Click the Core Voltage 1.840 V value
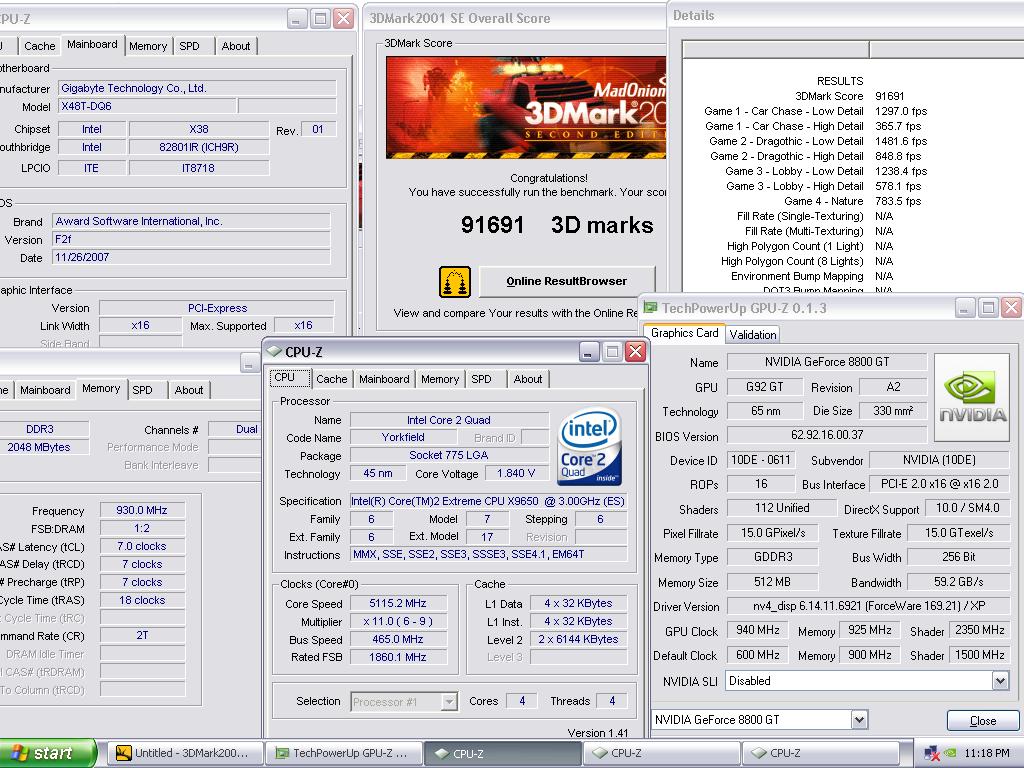The height and width of the screenshot is (768, 1024). 516,473
